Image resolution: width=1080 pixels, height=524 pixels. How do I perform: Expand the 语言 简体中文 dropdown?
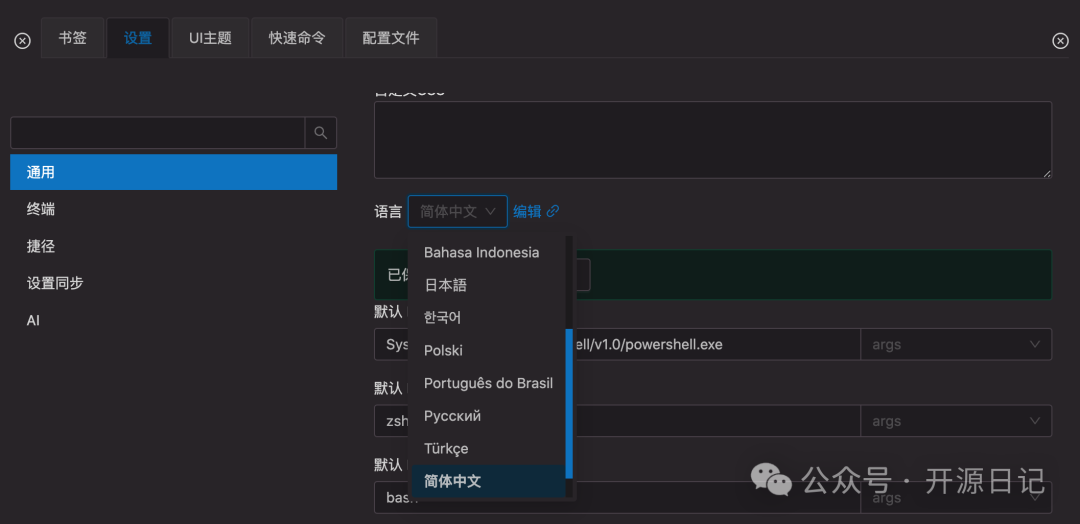(x=457, y=211)
